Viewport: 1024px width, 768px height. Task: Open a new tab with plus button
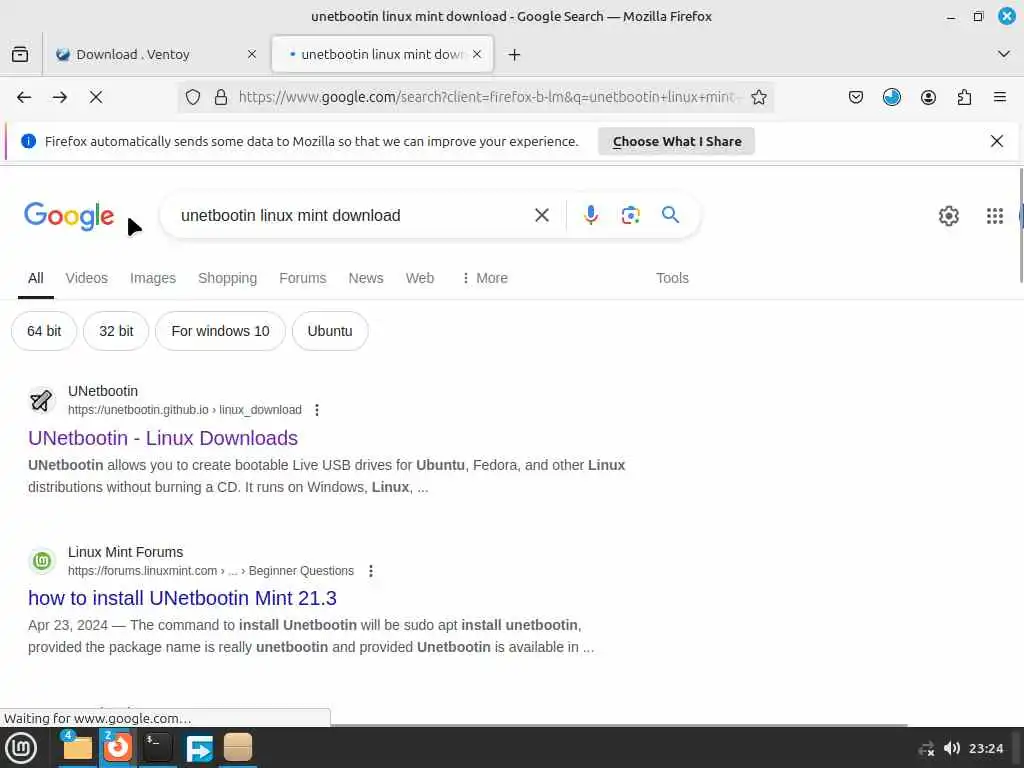515,55
